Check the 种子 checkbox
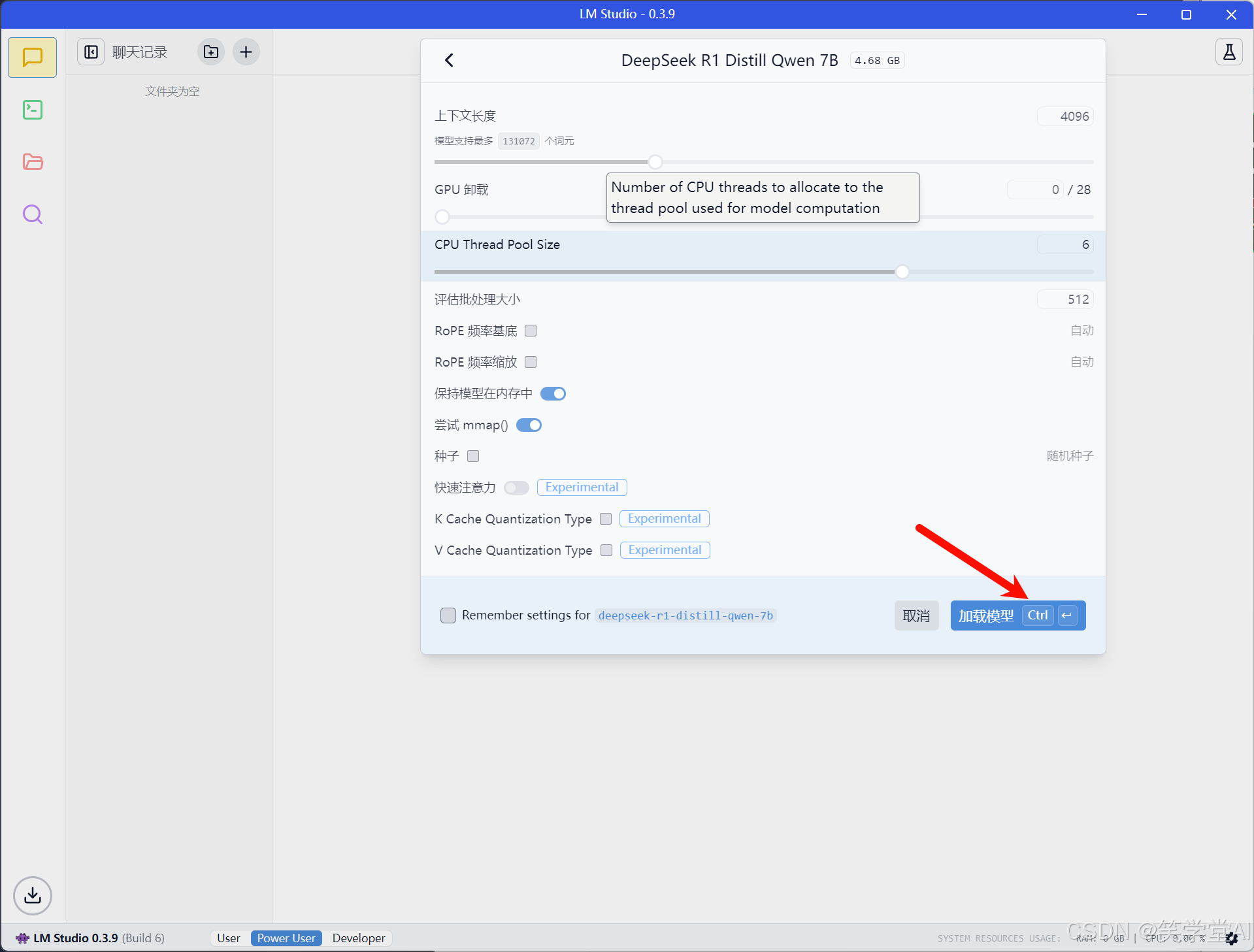The width and height of the screenshot is (1254, 952). 473,456
